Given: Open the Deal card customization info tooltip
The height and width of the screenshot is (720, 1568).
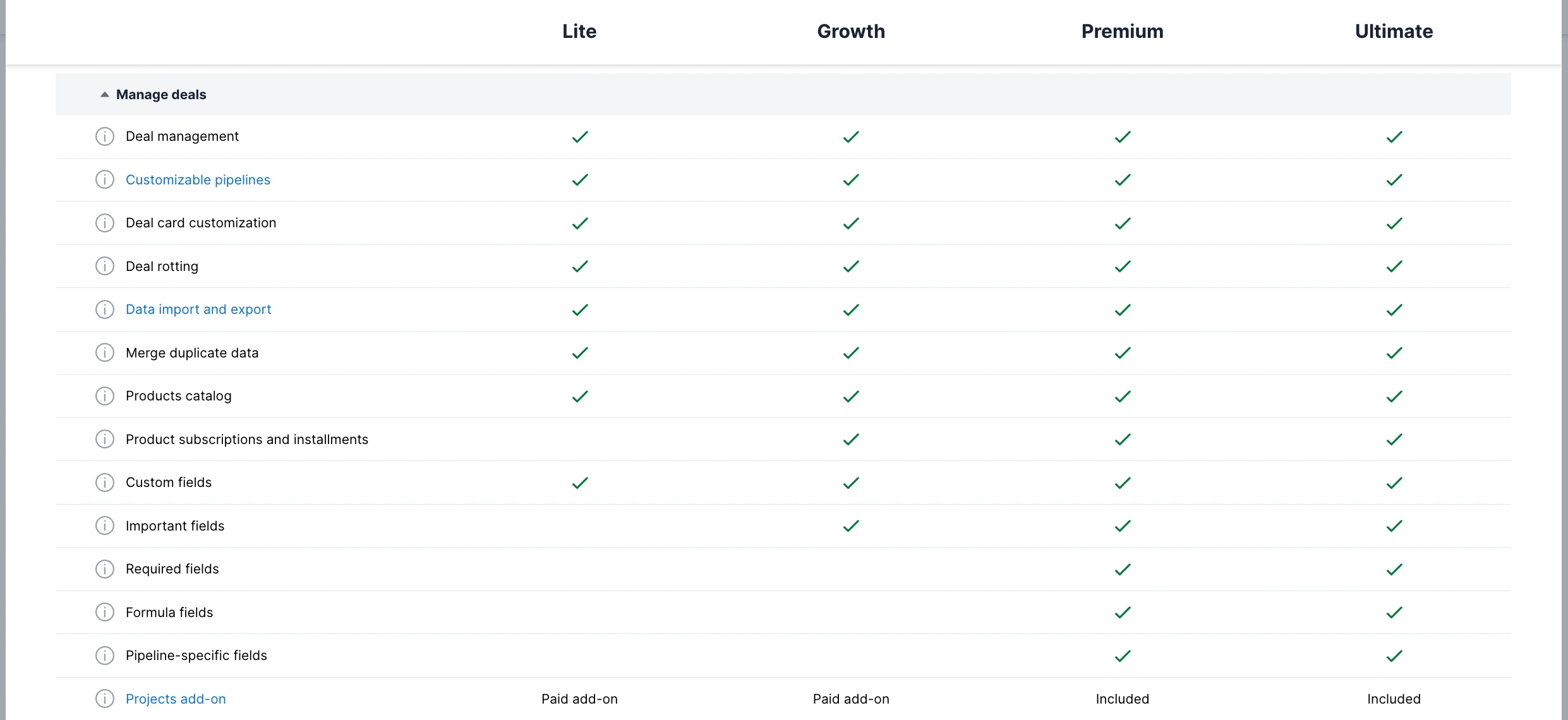Looking at the screenshot, I should (105, 222).
